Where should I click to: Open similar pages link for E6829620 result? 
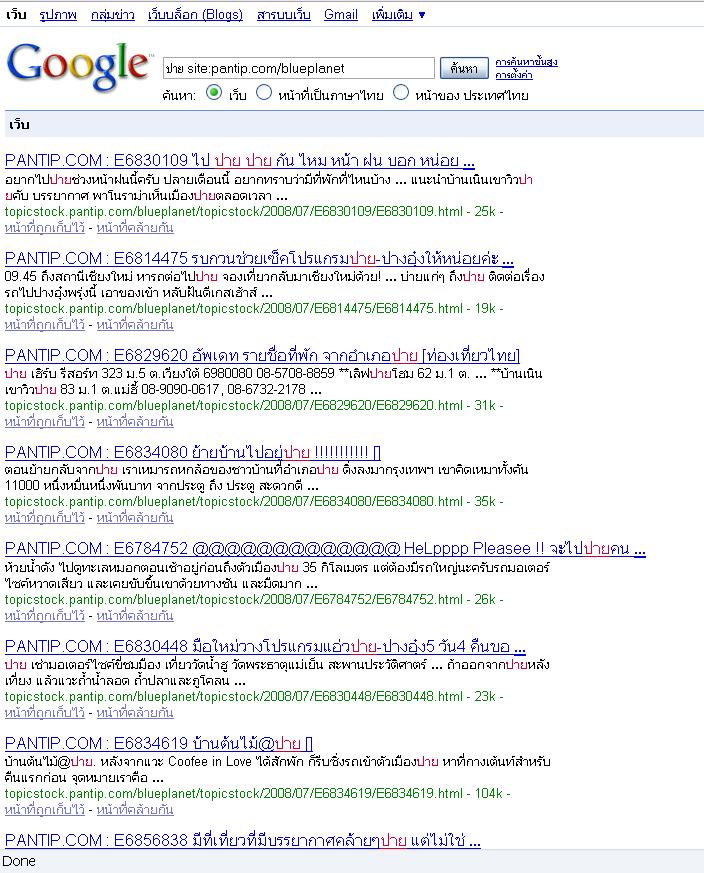click(135, 422)
